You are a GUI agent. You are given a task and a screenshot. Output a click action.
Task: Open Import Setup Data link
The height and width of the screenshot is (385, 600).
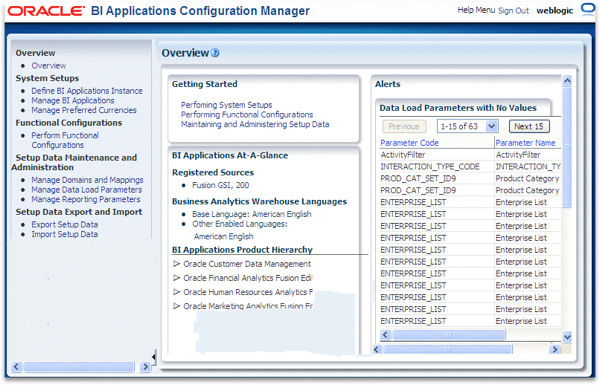tap(65, 234)
